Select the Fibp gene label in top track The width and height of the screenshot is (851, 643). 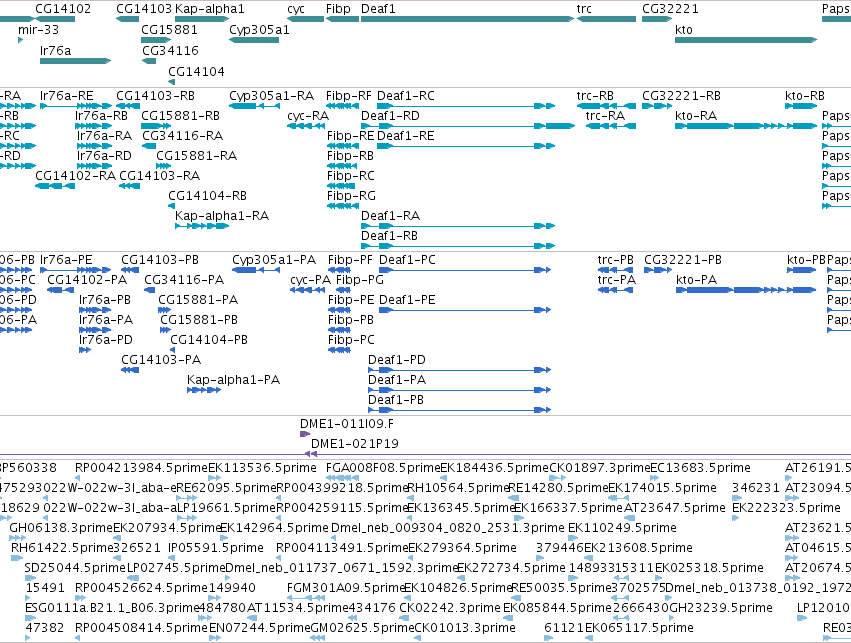click(x=338, y=9)
